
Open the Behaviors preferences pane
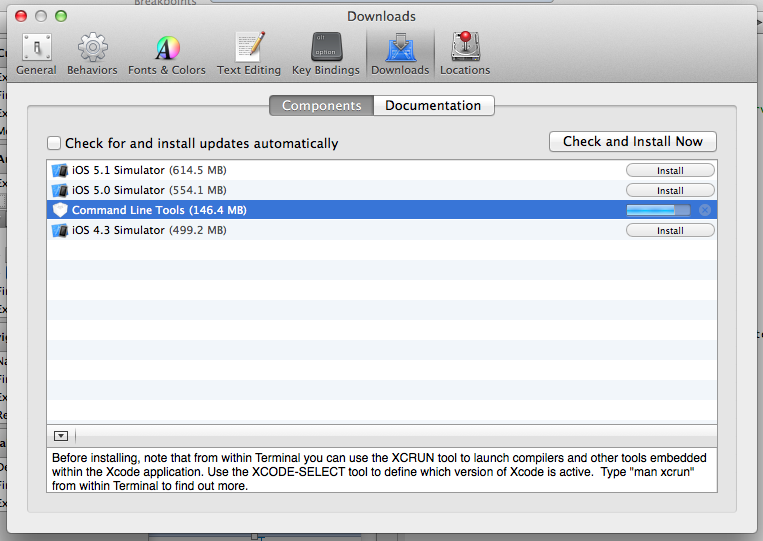pyautogui.click(x=92, y=54)
